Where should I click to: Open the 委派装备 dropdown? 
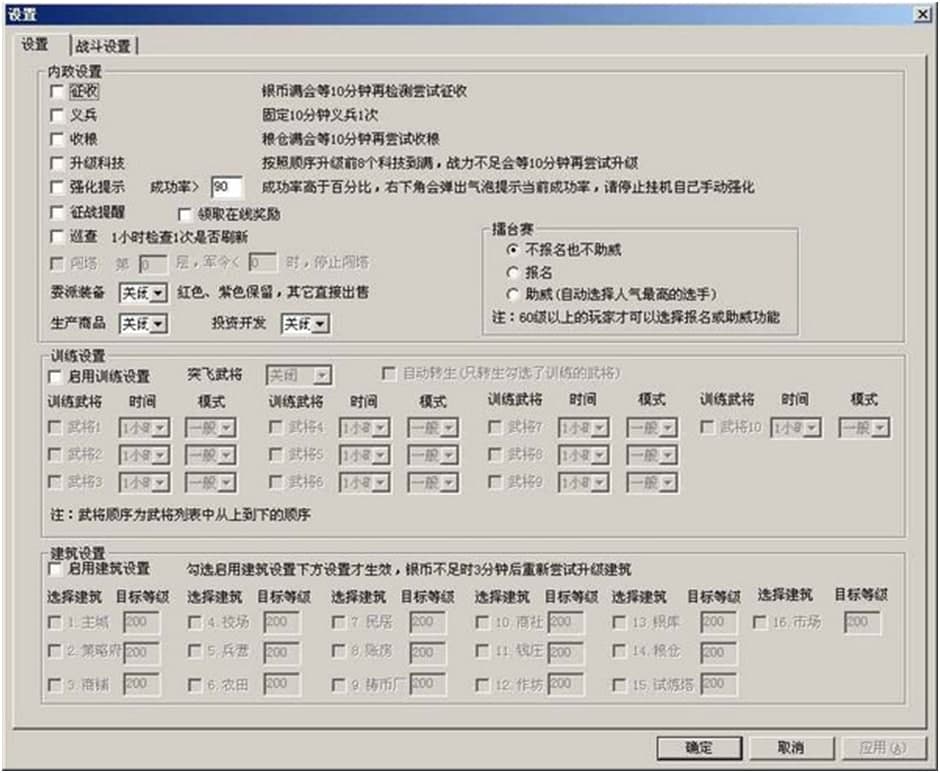pos(143,293)
